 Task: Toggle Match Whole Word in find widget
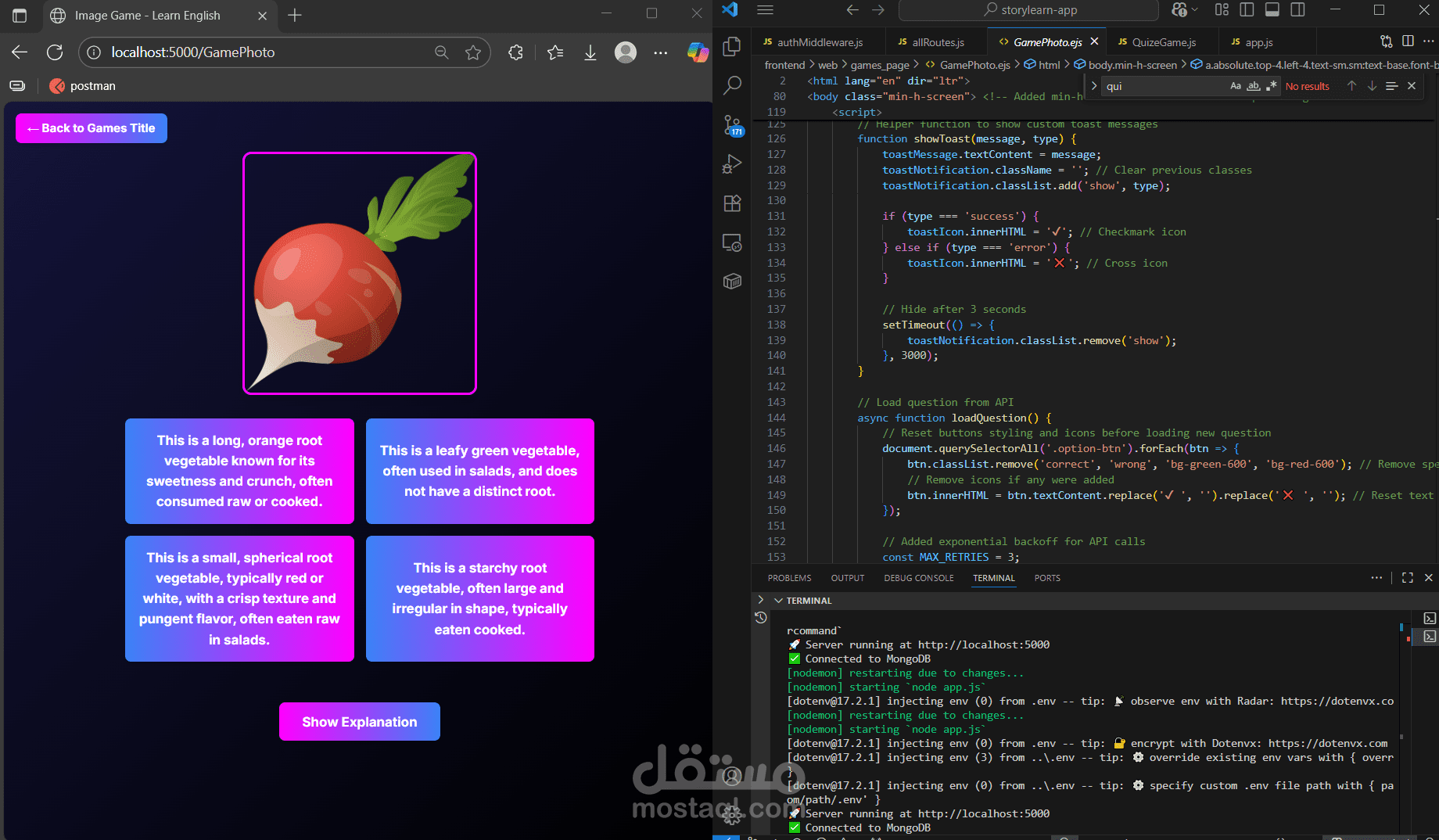(1254, 86)
